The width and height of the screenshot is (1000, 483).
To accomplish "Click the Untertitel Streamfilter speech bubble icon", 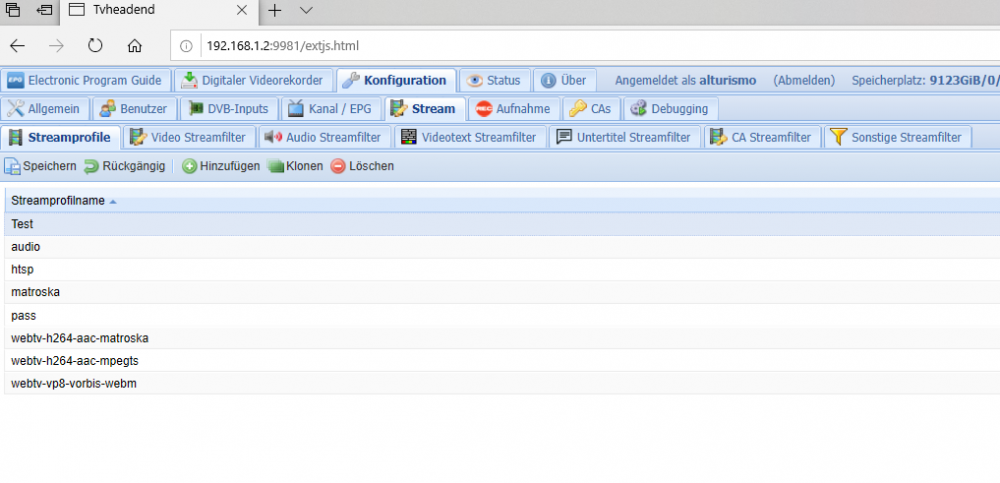I will [x=564, y=137].
